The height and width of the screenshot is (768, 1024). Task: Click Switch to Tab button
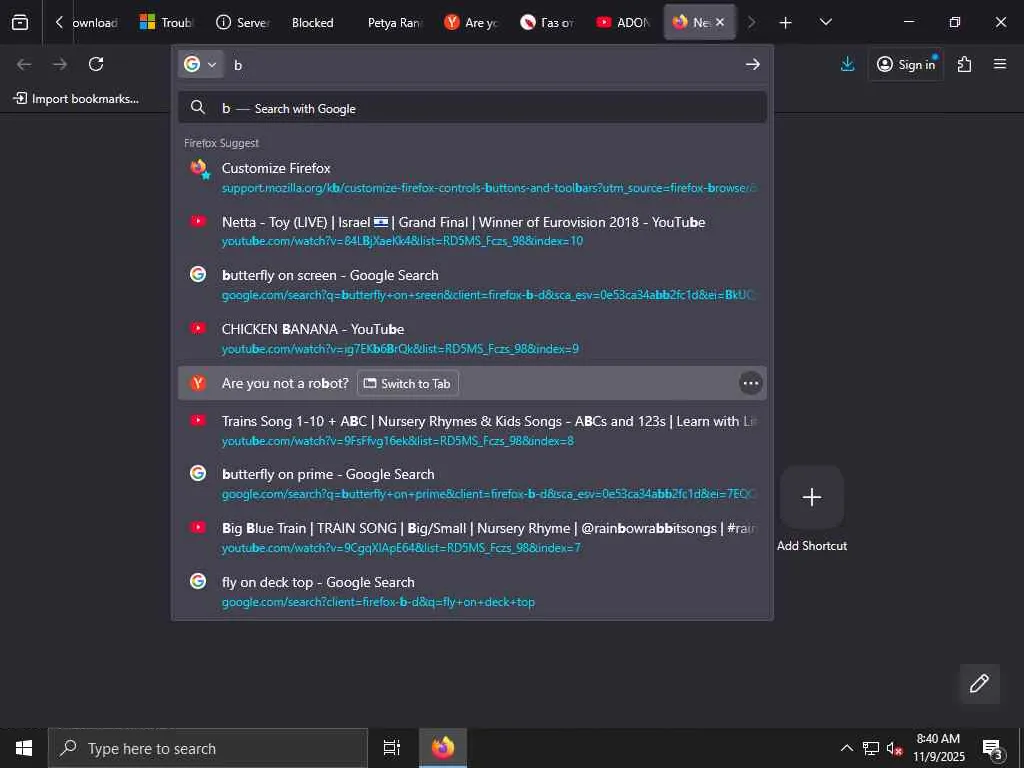coord(408,383)
